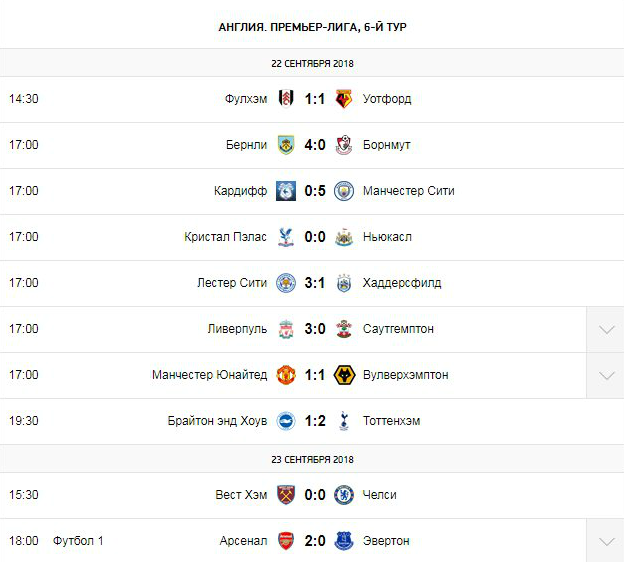Expand the Ливерпуль – Саутгемптон match row
This screenshot has width=624, height=562.
tap(605, 330)
